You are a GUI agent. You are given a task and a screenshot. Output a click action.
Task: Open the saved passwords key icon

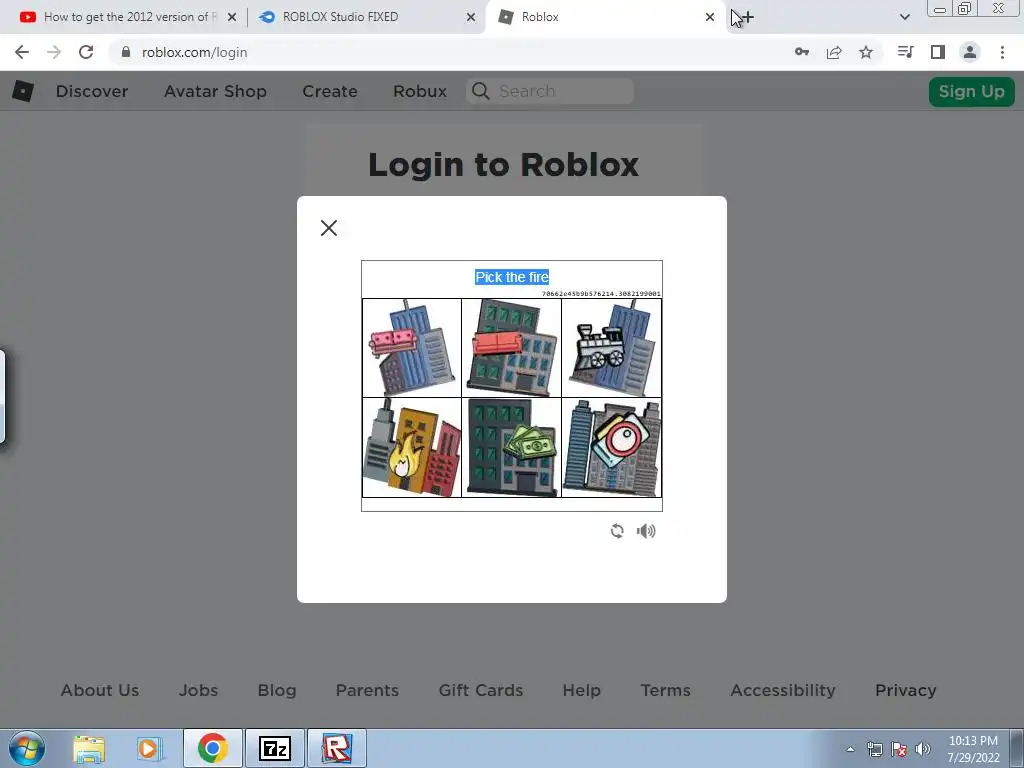802,52
